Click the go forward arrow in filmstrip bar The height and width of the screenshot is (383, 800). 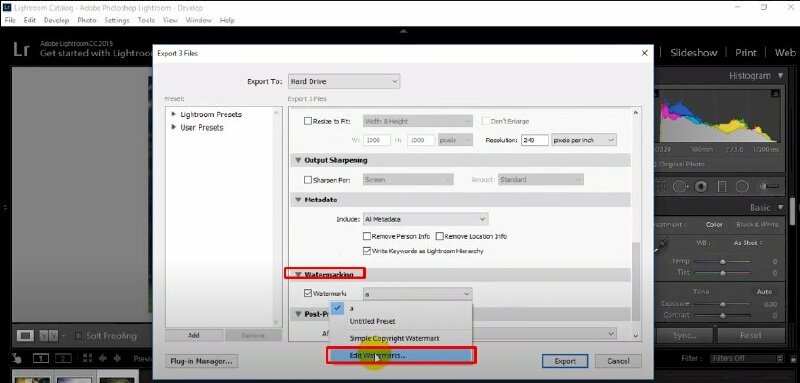pos(117,359)
